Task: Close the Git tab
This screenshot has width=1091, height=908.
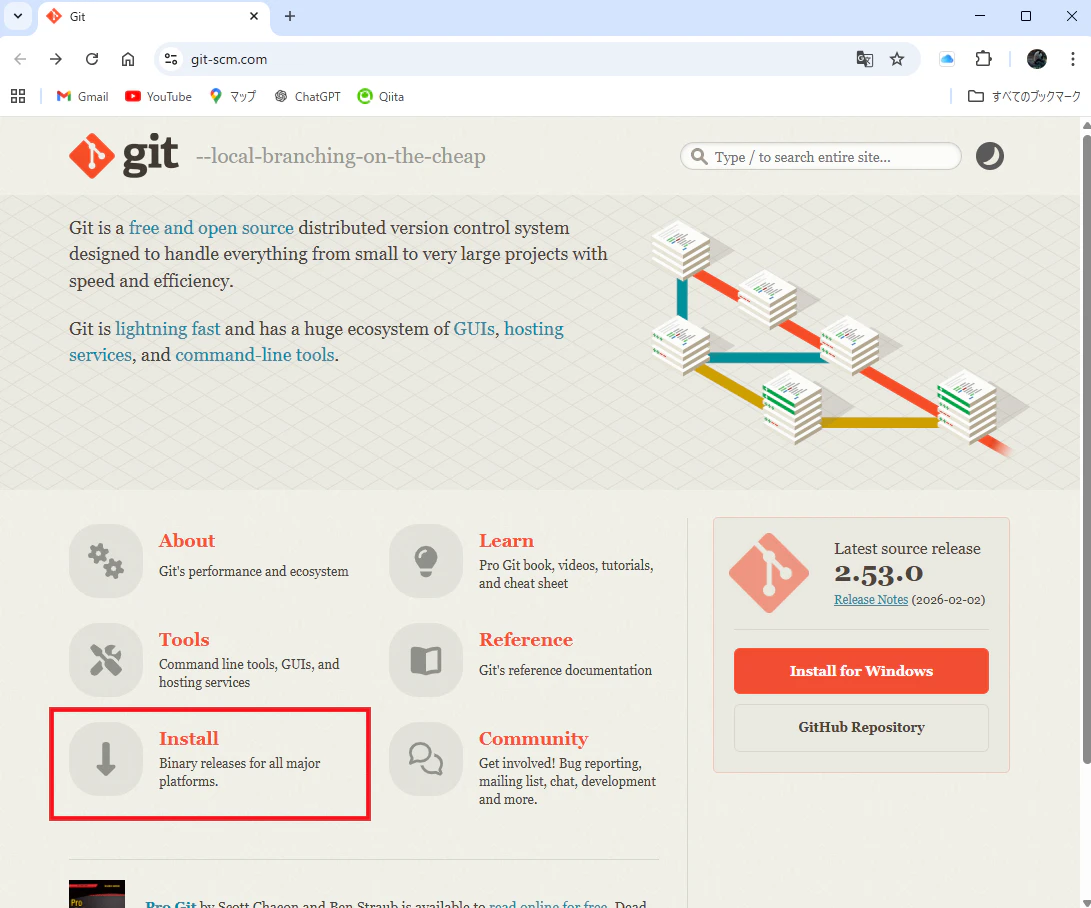Action: [254, 16]
